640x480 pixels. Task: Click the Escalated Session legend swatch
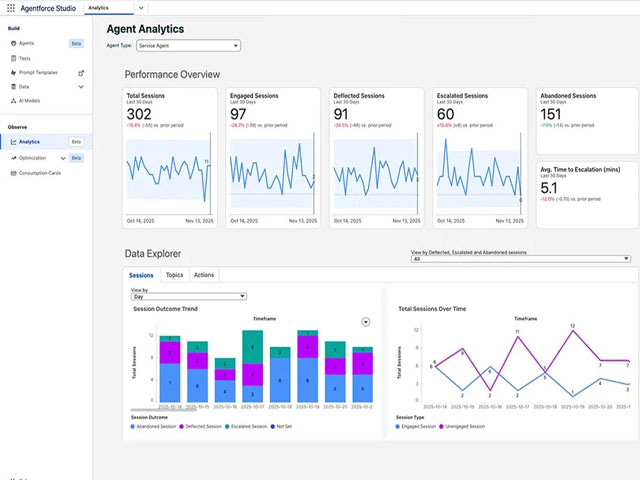pos(227,427)
